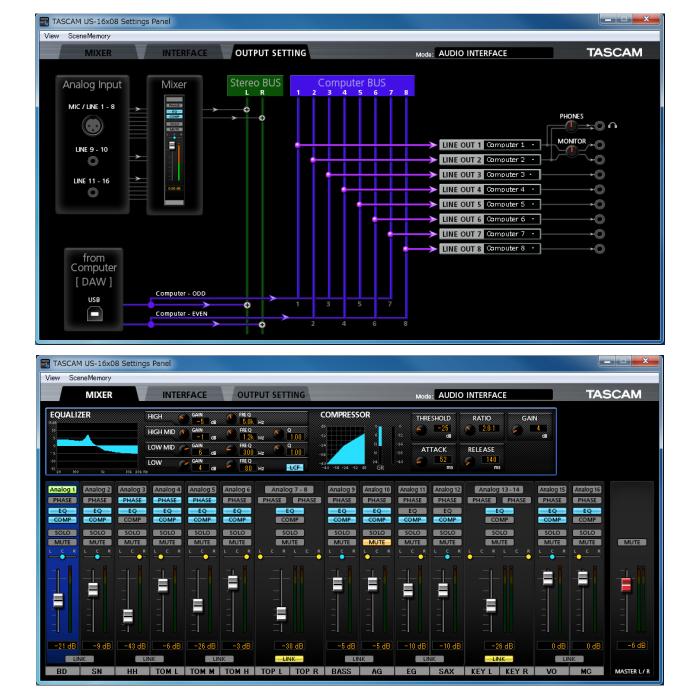700x700 pixels.
Task: Click the output jack icon for LINE OUT 8
Action: (x=600, y=249)
